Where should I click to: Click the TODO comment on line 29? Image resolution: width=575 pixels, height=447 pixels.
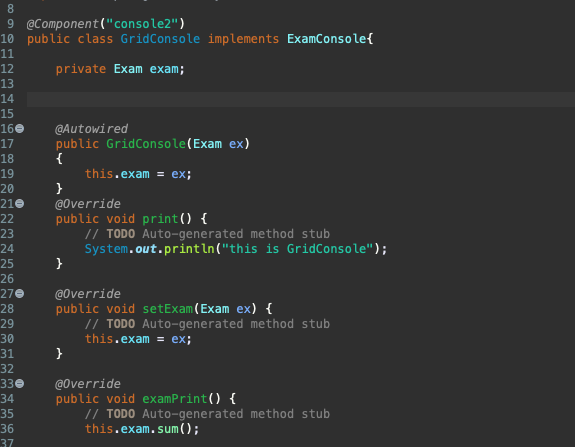[x=207, y=324]
